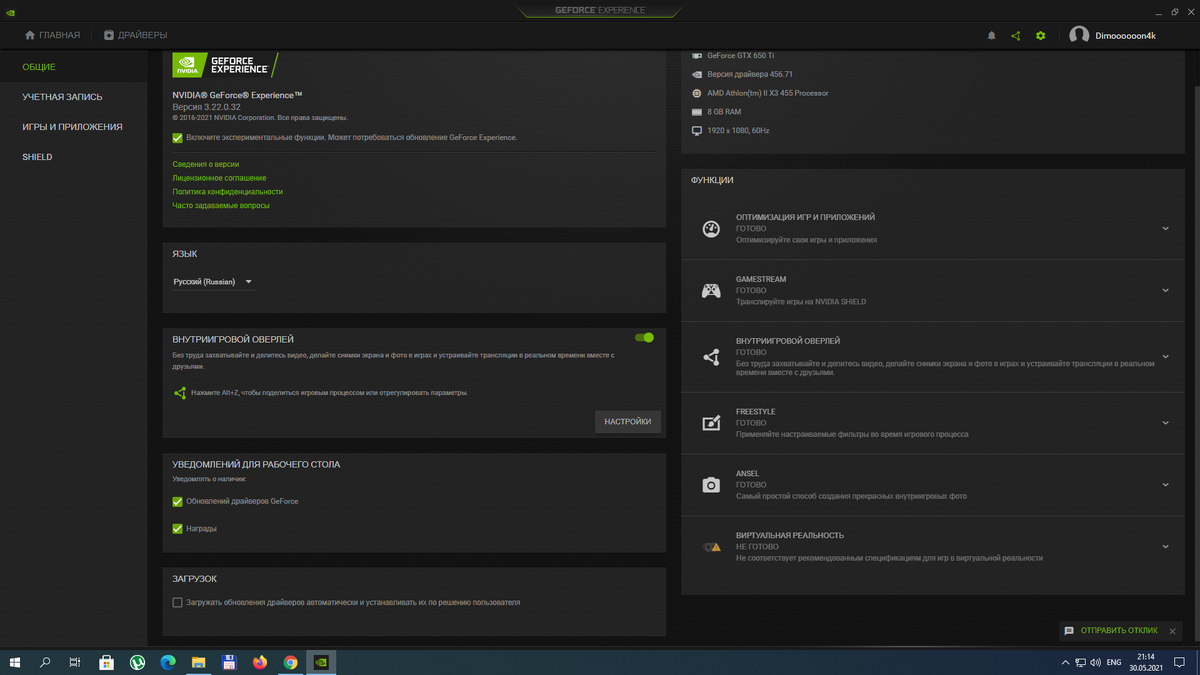
Task: Click the gamepad icon beside GameStream
Action: click(711, 291)
